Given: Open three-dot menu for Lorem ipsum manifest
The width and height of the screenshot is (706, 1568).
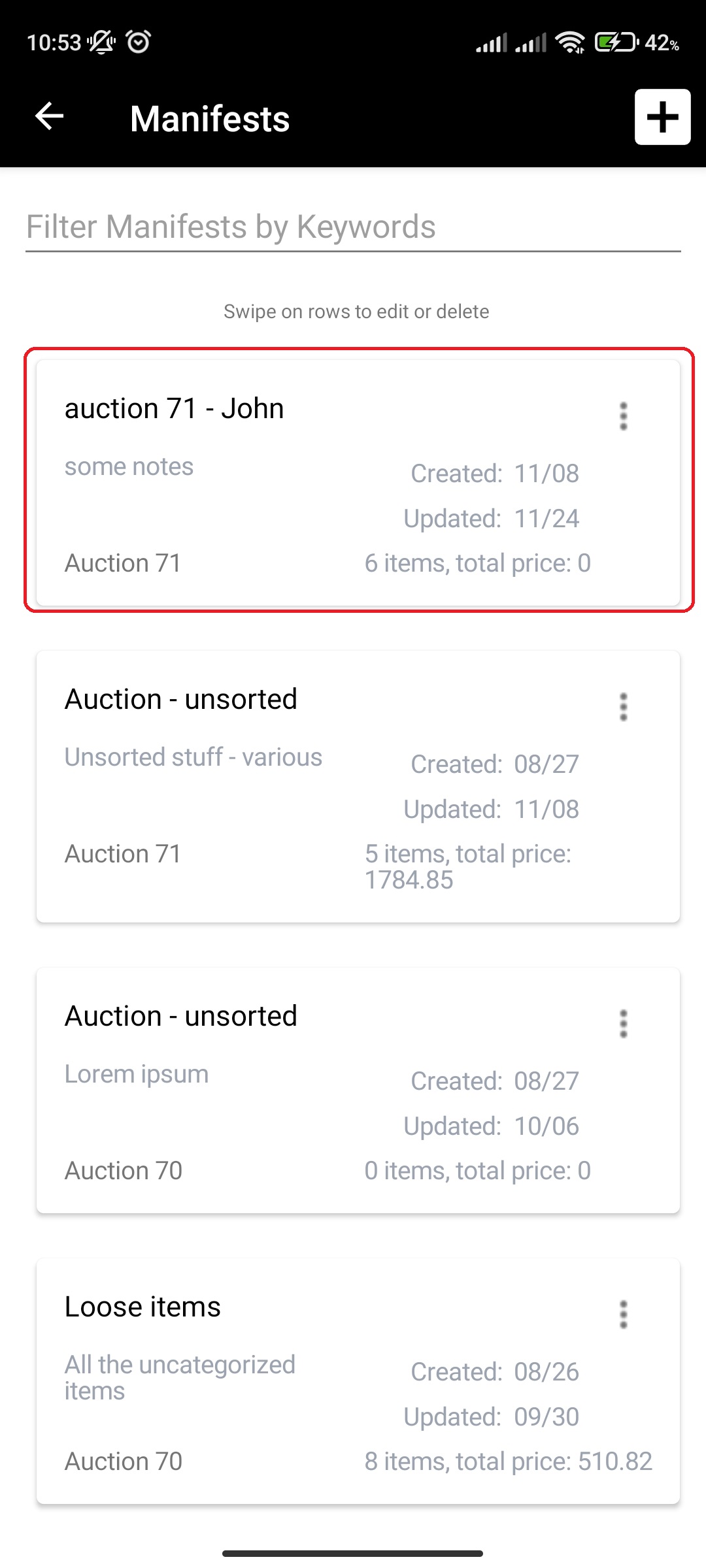Looking at the screenshot, I should pos(623,1024).
